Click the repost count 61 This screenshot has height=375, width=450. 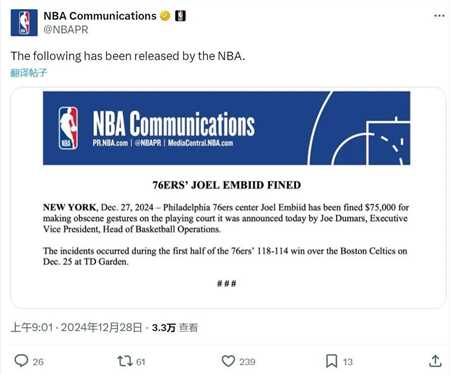141,362
